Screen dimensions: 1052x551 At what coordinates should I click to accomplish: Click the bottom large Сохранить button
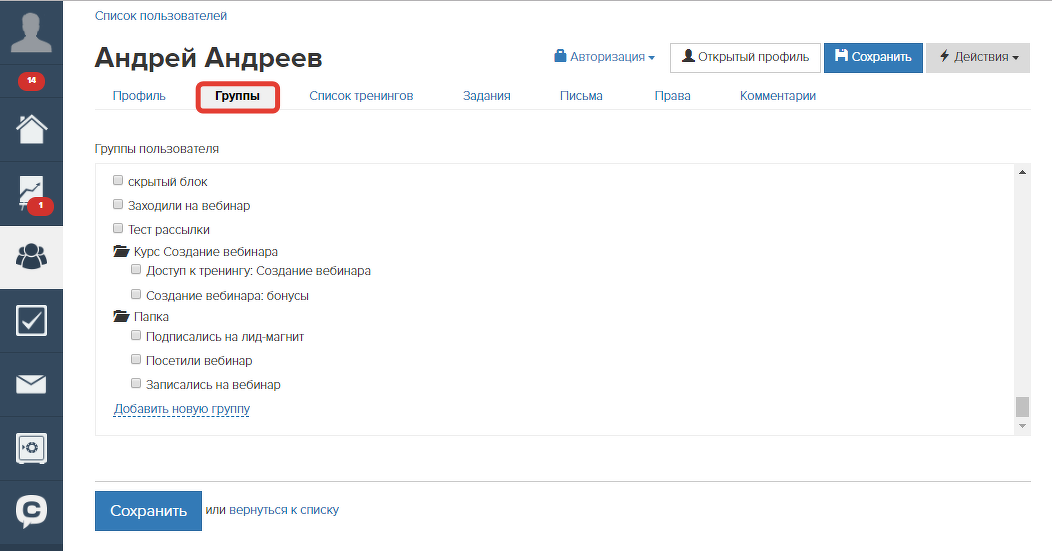[148, 511]
